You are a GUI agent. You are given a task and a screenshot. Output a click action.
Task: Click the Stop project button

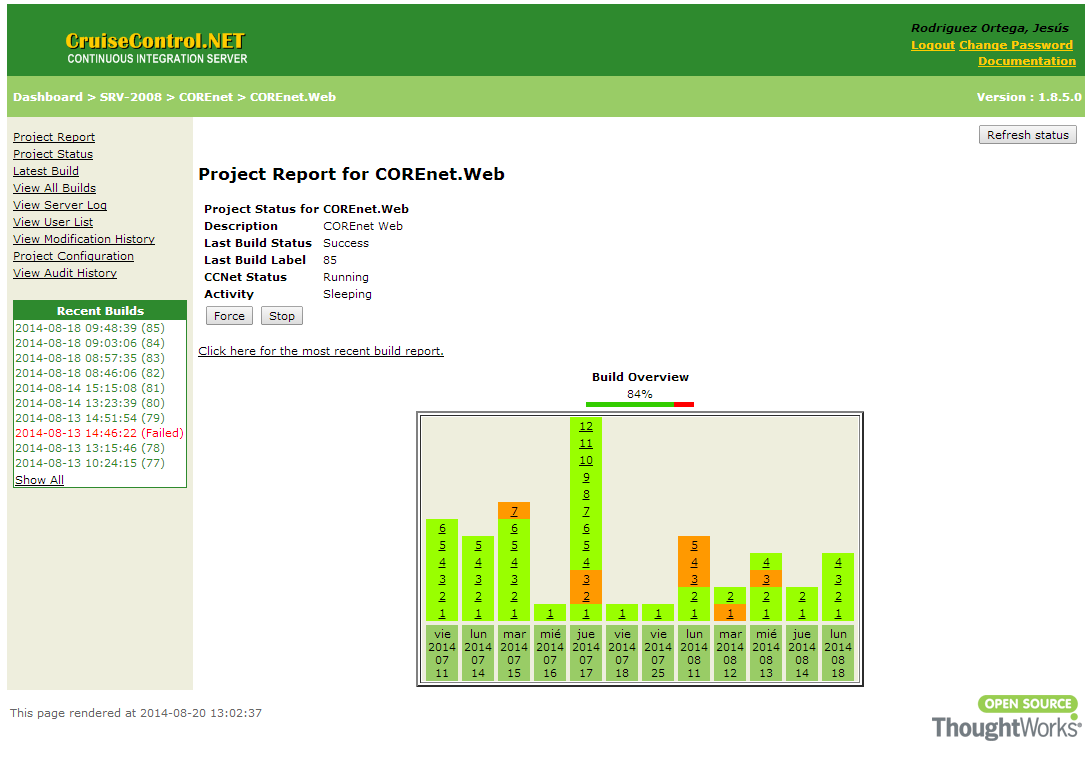tap(282, 316)
